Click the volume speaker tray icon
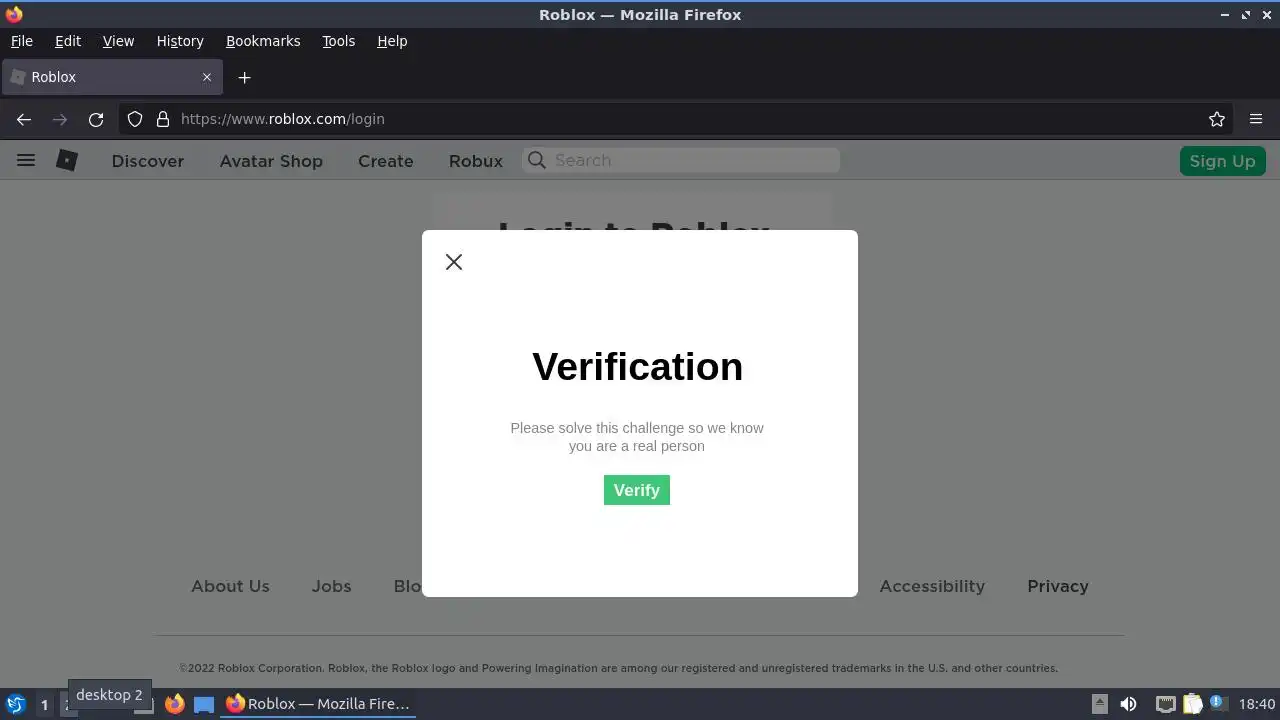The image size is (1280, 720). [1128, 704]
